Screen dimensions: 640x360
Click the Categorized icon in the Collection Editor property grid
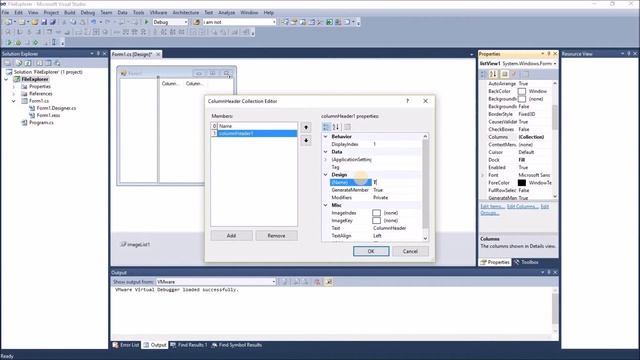point(326,127)
